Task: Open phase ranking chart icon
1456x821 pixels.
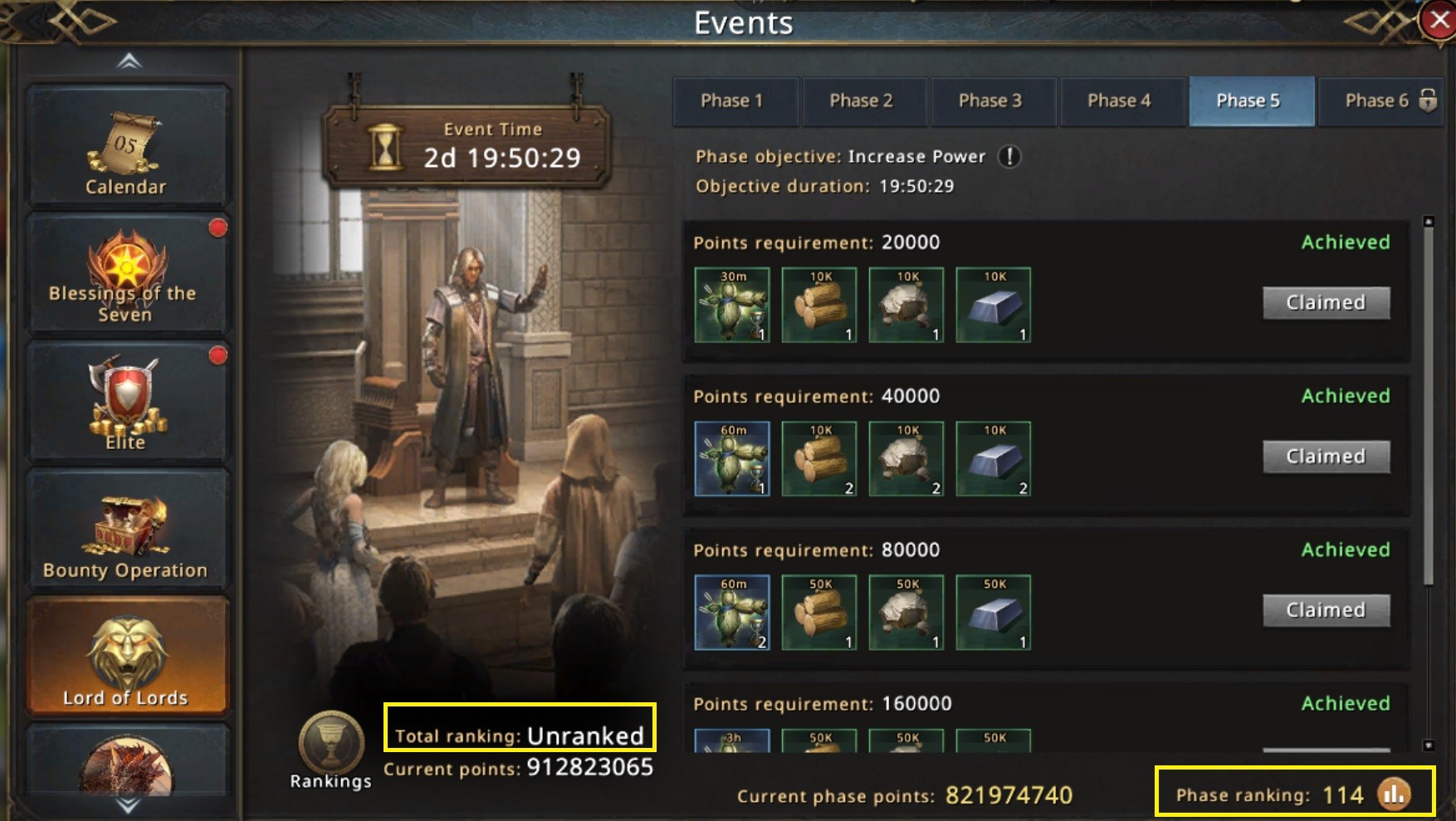Action: 1394,794
